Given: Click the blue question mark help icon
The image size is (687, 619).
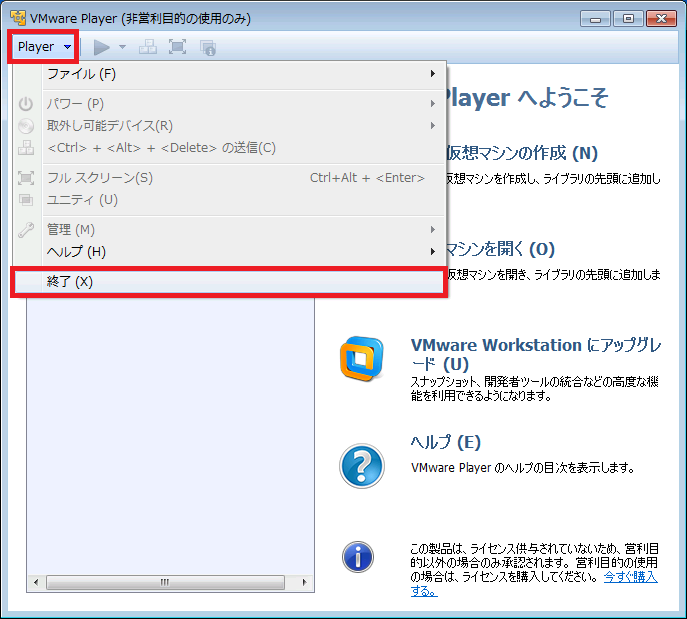Looking at the screenshot, I should (361, 465).
